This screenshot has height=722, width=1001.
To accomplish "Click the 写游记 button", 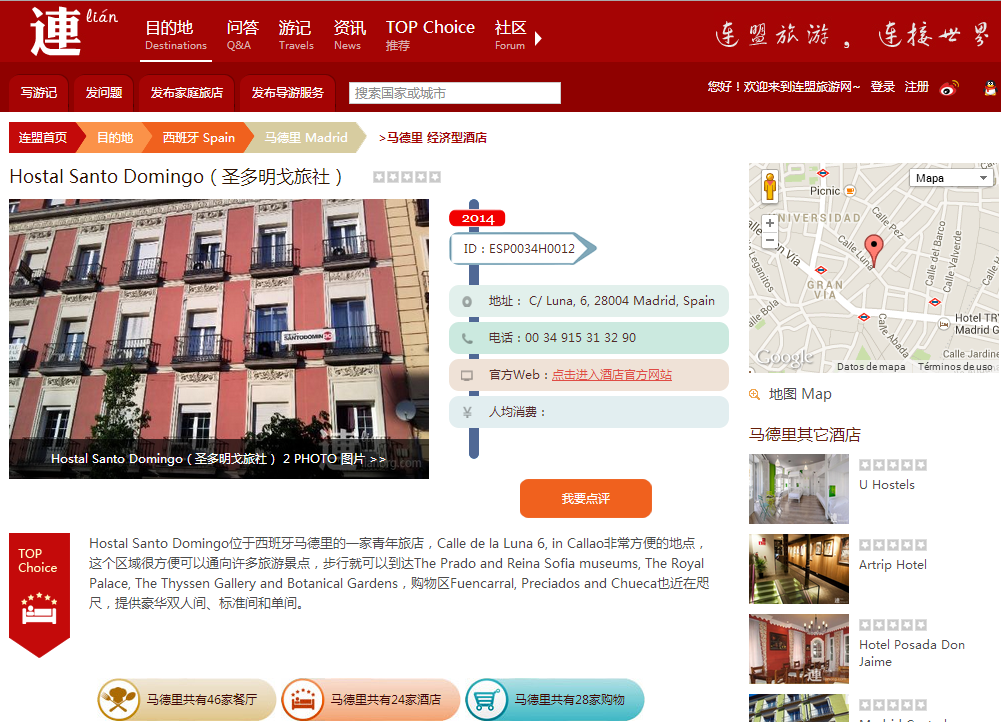I will click(39, 93).
